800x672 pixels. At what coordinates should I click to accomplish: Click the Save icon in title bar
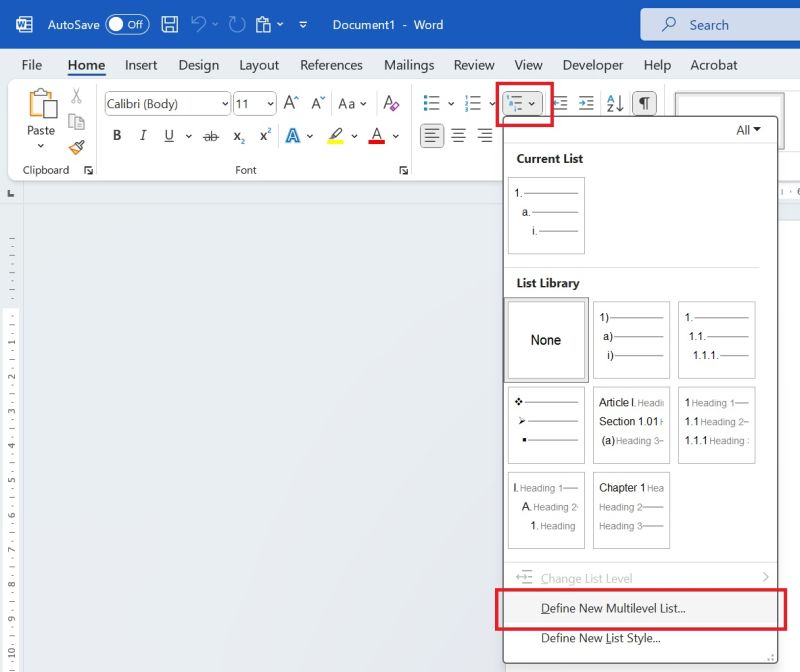[169, 24]
